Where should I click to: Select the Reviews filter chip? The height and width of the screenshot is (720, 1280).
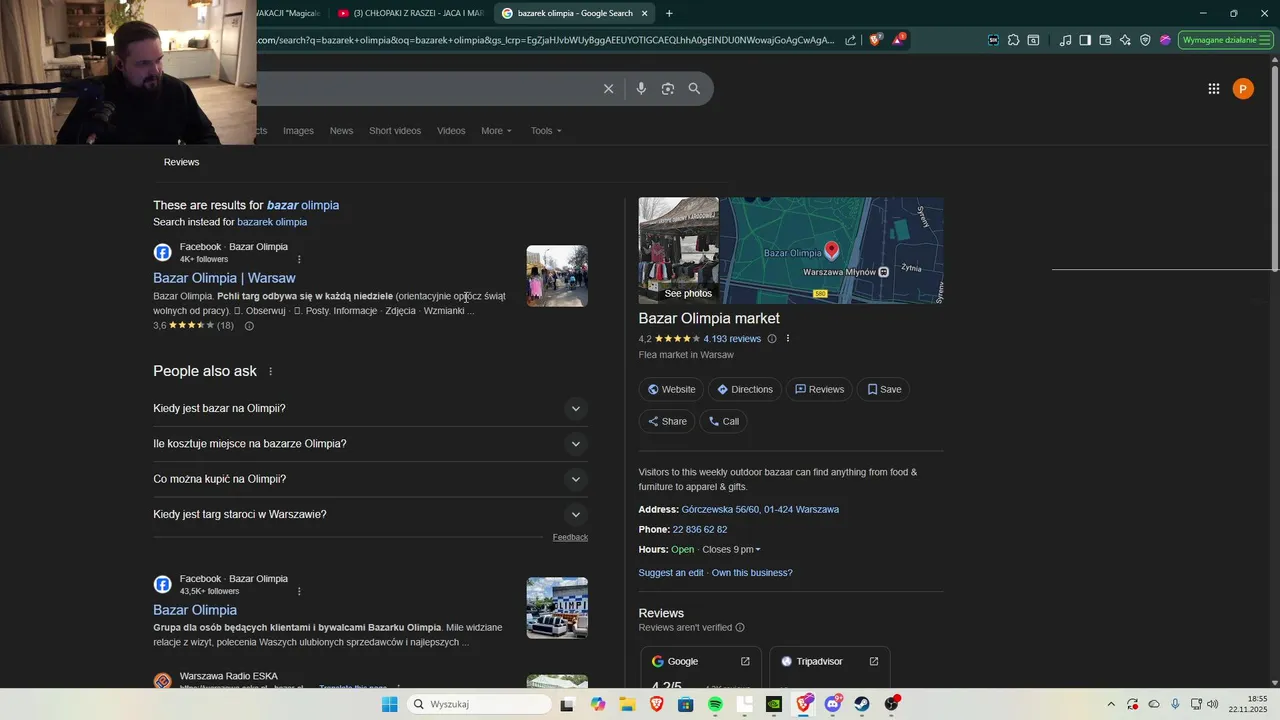point(181,162)
